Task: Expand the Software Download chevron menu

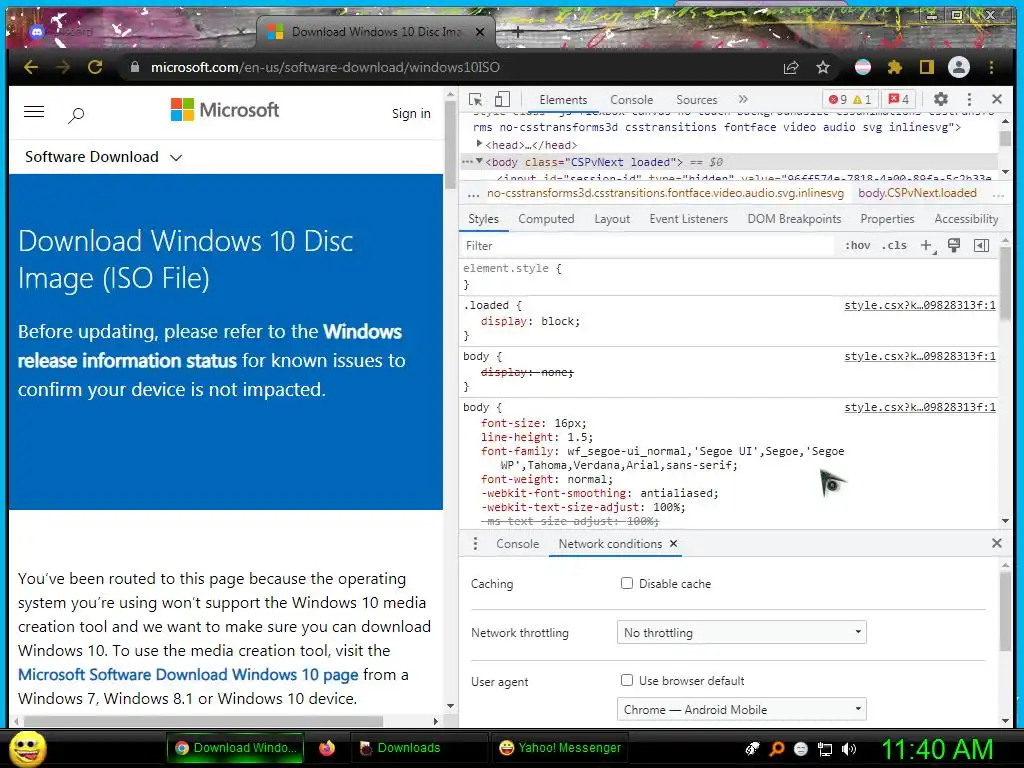Action: pos(176,157)
